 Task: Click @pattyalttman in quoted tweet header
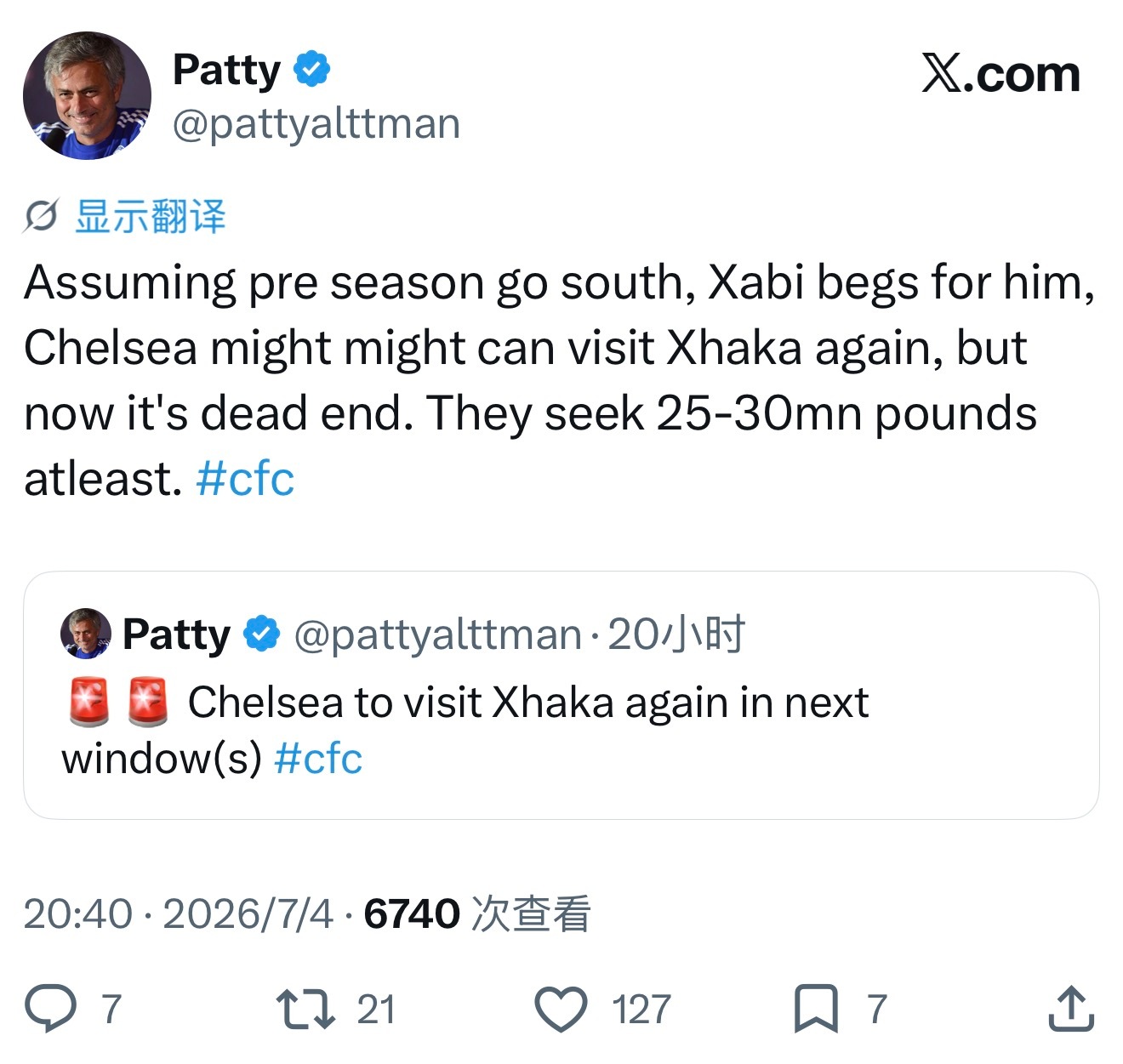437,634
